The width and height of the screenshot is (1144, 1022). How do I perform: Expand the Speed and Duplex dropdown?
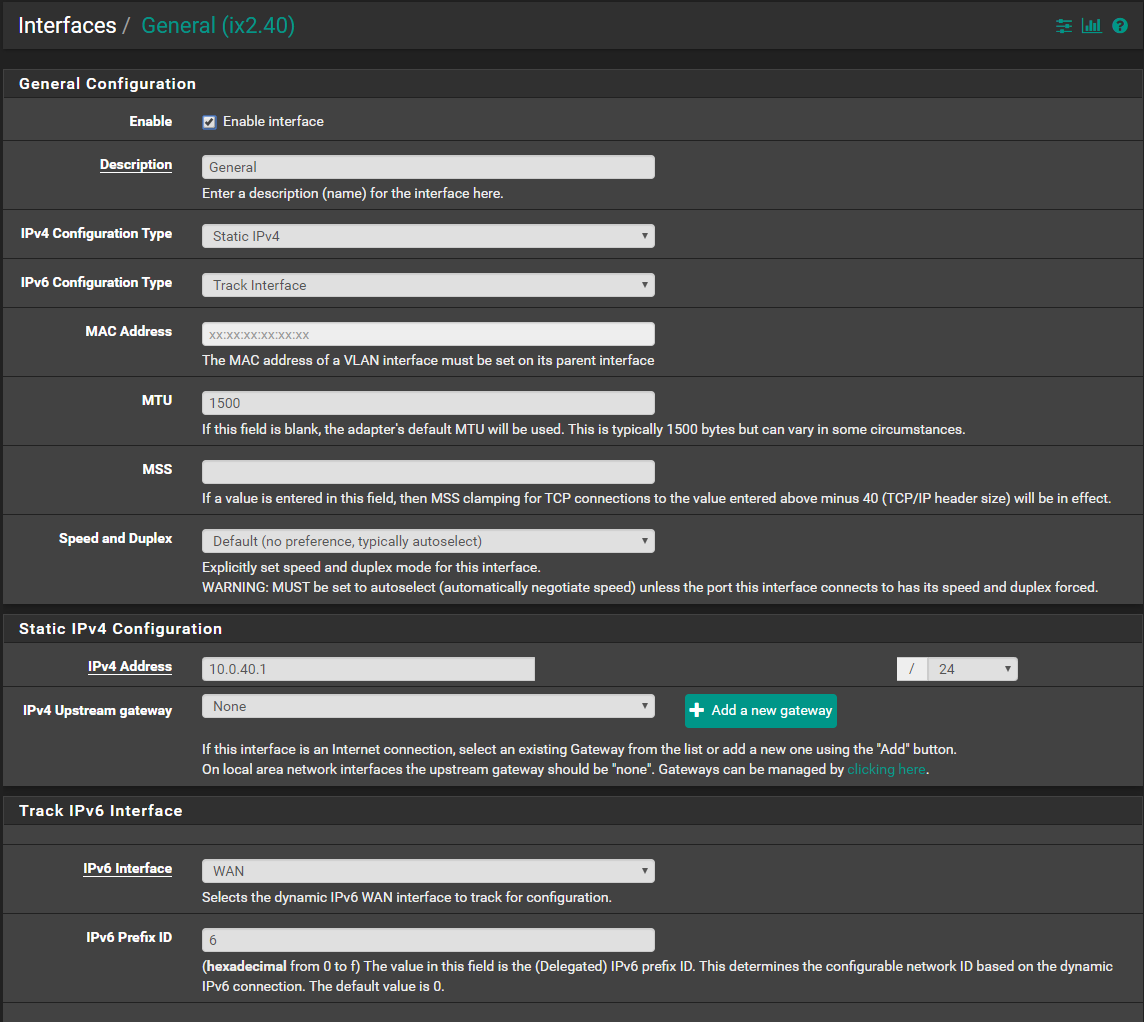tap(428, 541)
